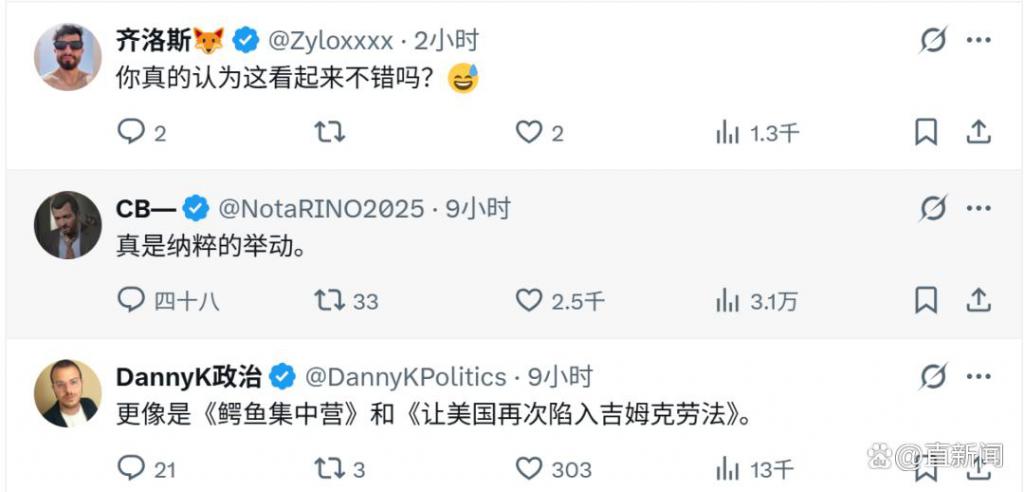Open more options on 齐洛斯's tweet
Viewport: 1024px width, 492px height.
(978, 41)
